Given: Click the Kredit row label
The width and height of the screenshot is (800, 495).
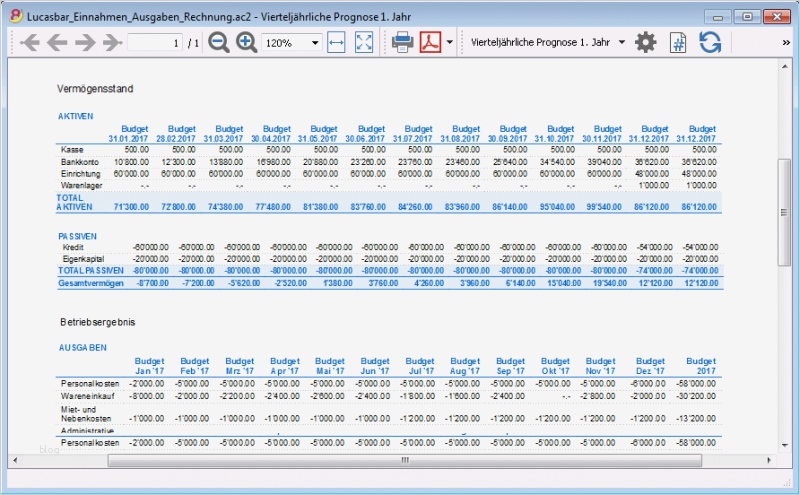Looking at the screenshot, I should tap(73, 247).
